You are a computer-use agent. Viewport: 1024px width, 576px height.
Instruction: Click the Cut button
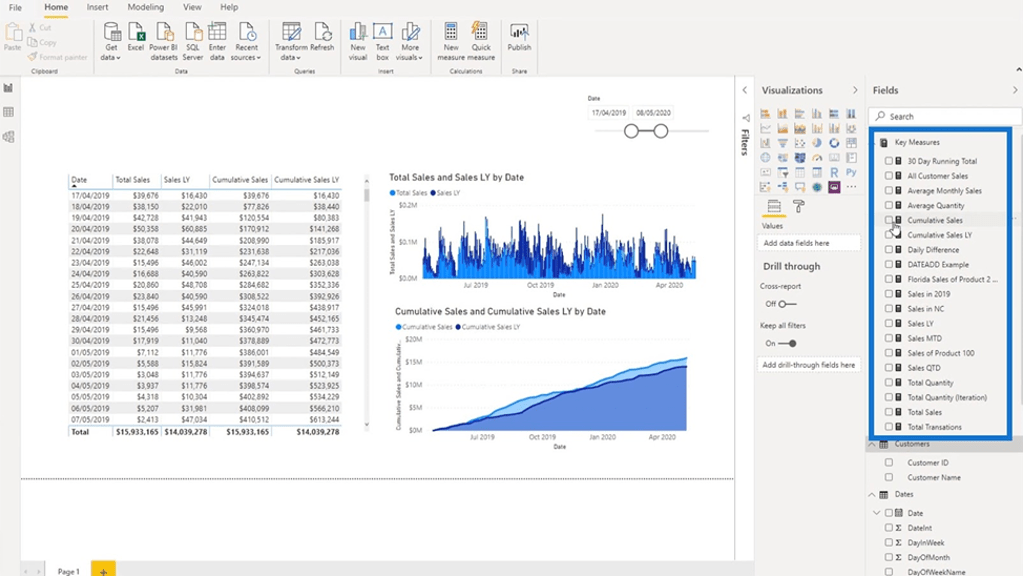[40, 28]
